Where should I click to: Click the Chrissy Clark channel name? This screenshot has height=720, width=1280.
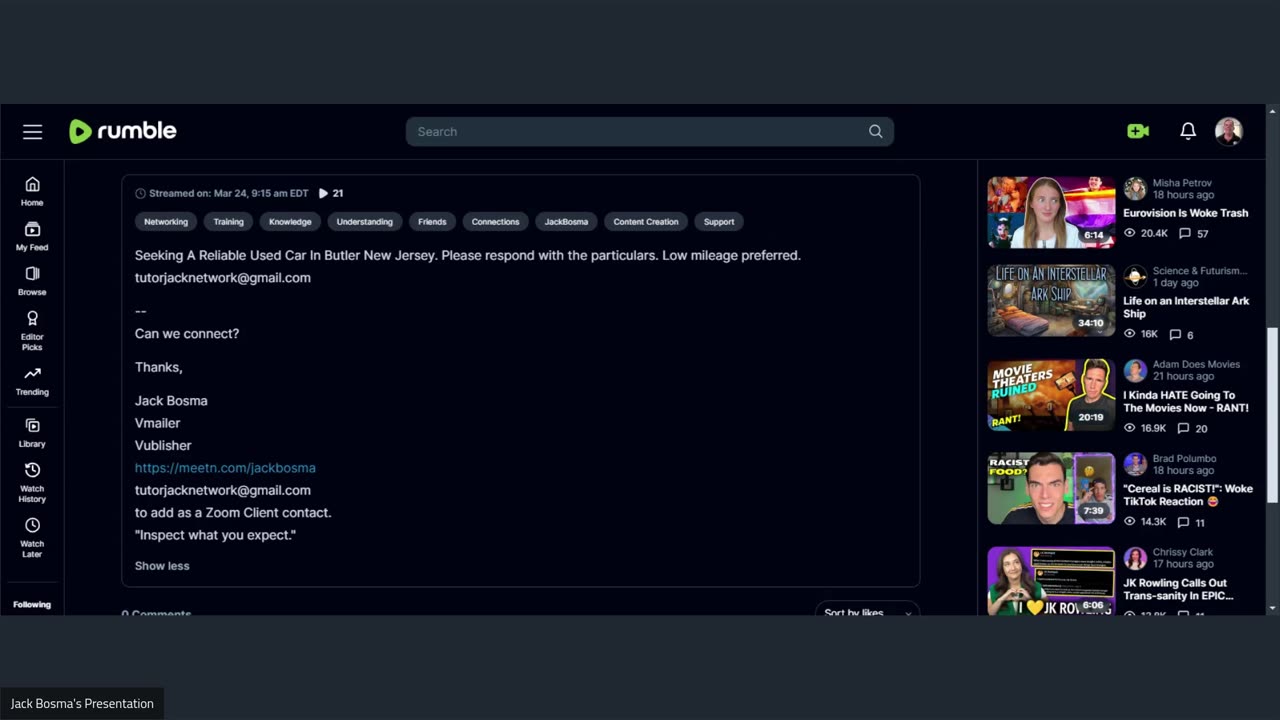[x=1182, y=552]
